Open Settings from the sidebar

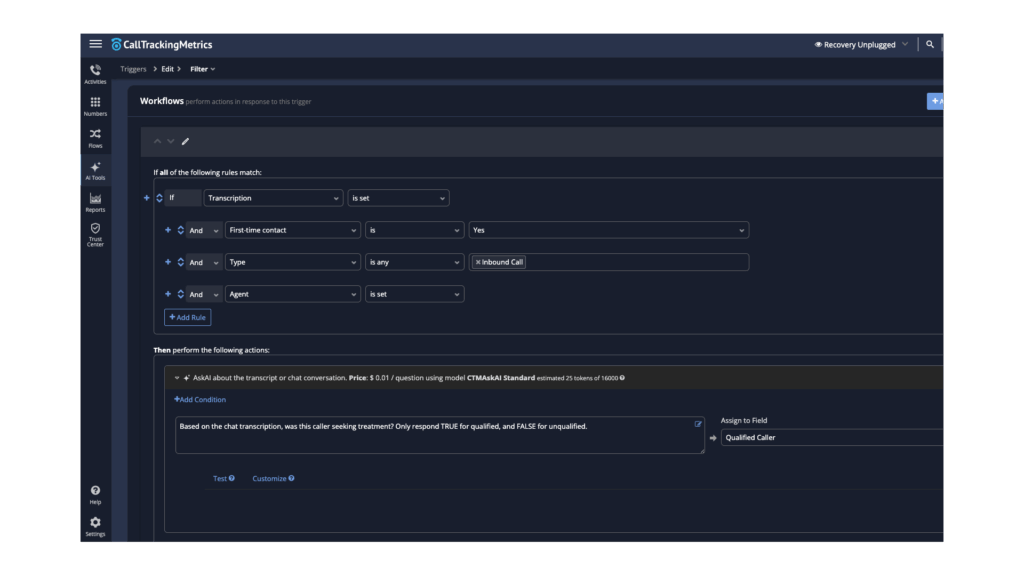coord(94,524)
